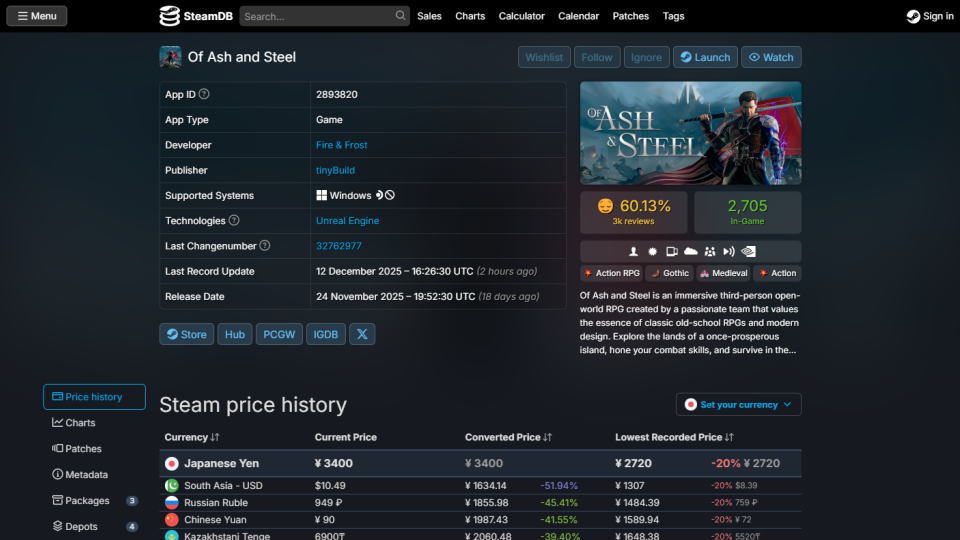
Task: Go to Sales in top navigation
Action: (x=429, y=16)
